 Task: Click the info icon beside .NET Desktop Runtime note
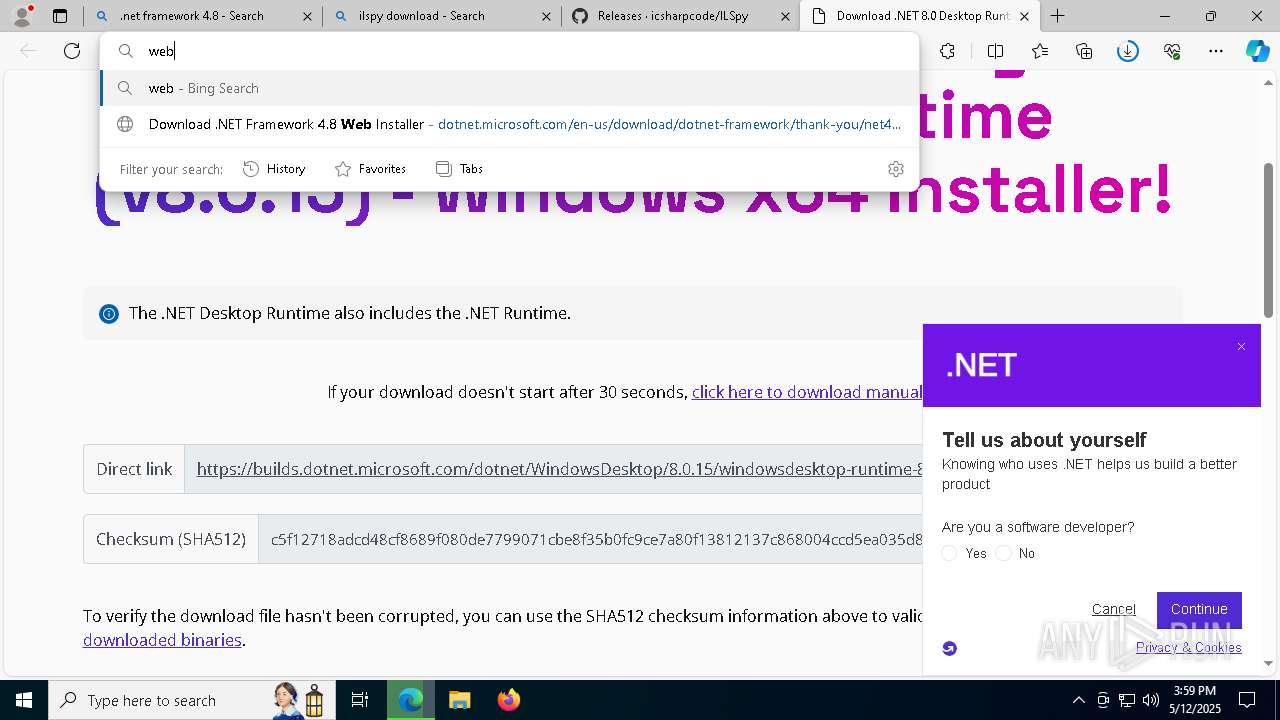109,314
